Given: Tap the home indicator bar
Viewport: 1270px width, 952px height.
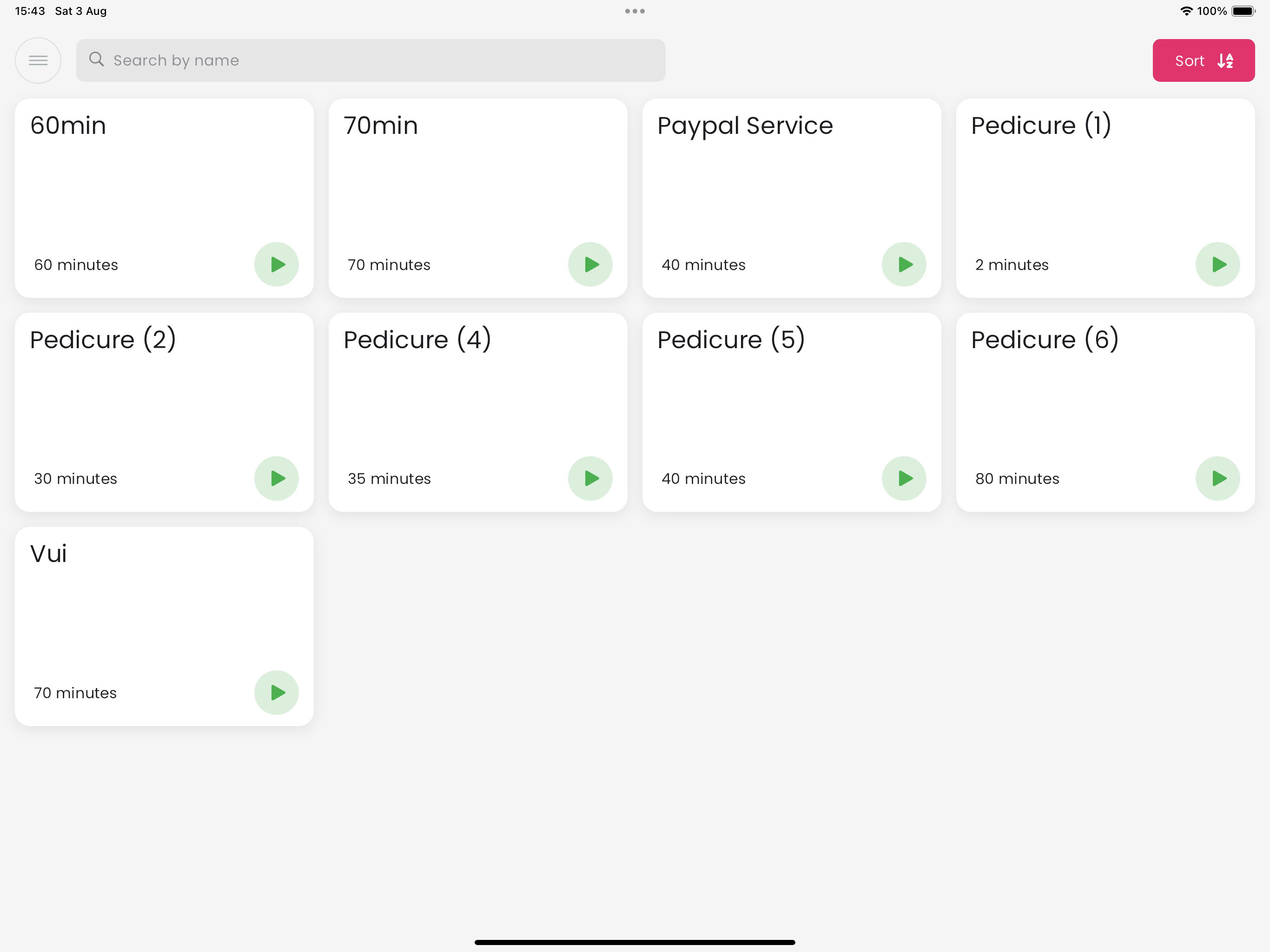Looking at the screenshot, I should coord(635,942).
